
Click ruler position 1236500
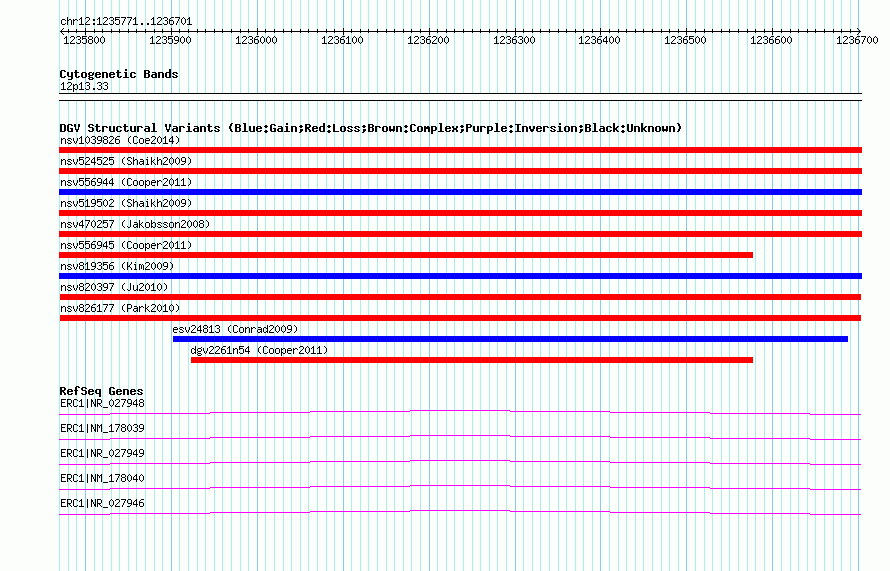(685, 40)
